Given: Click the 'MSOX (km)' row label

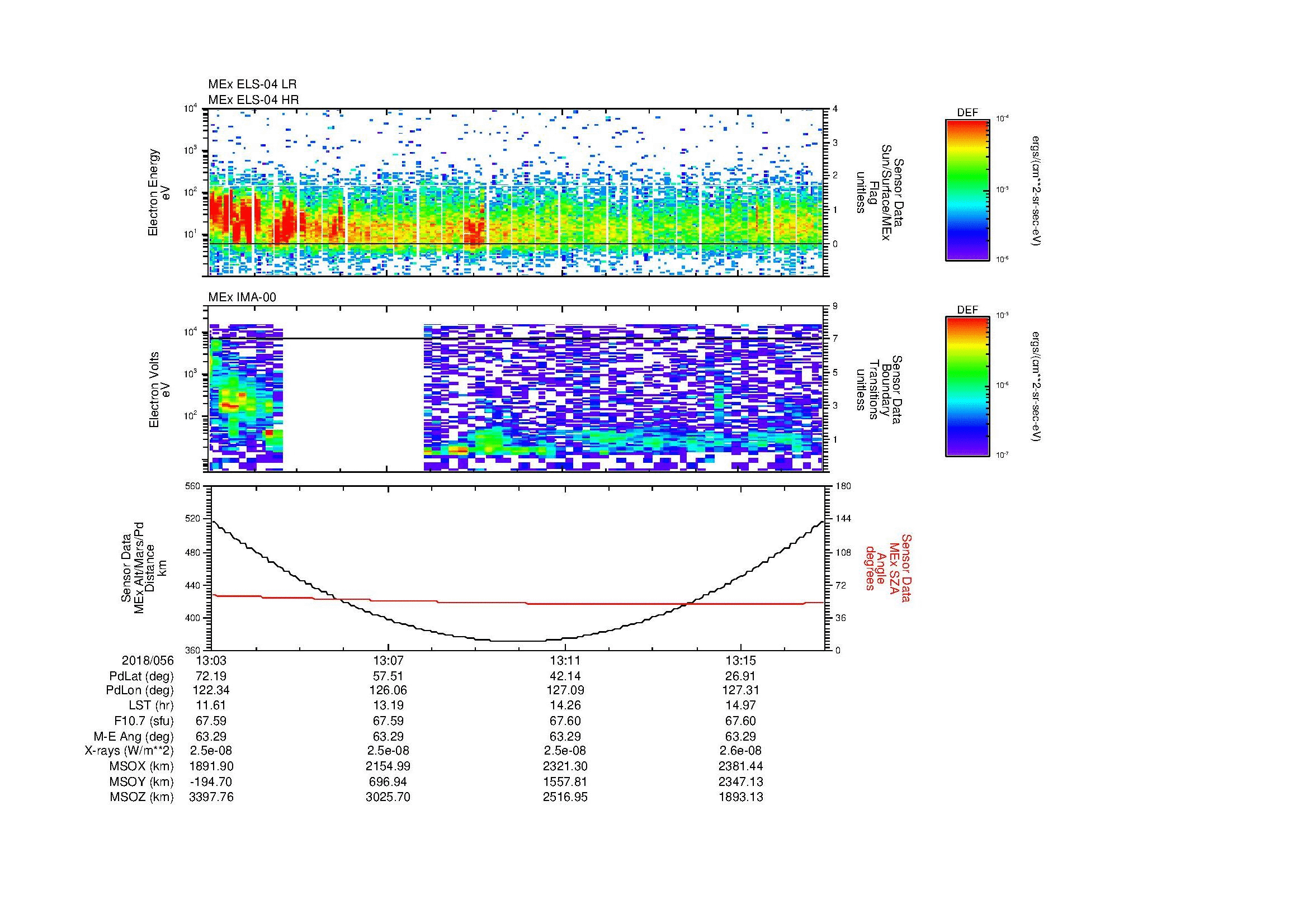Looking at the screenshot, I should pyautogui.click(x=143, y=766).
